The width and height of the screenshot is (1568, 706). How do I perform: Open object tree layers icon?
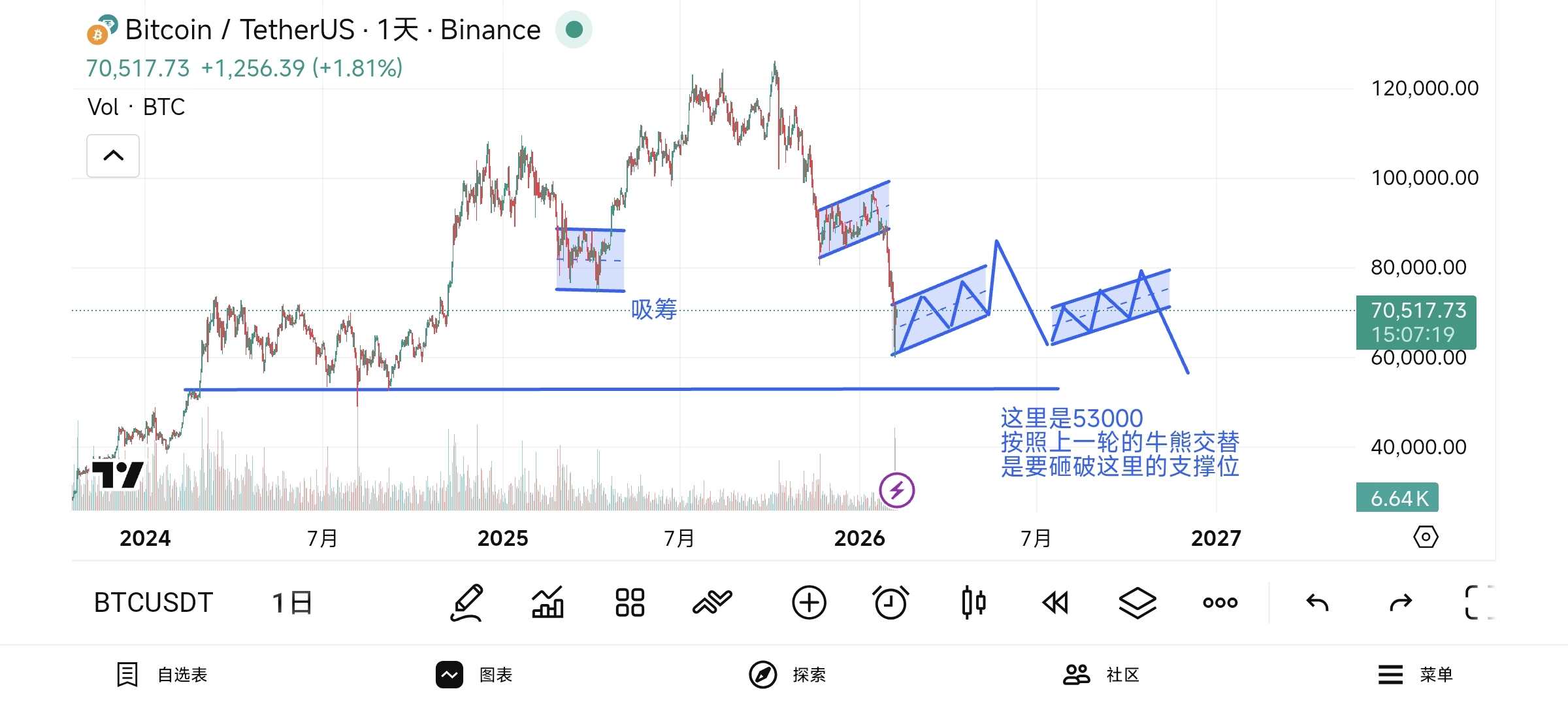point(1137,602)
